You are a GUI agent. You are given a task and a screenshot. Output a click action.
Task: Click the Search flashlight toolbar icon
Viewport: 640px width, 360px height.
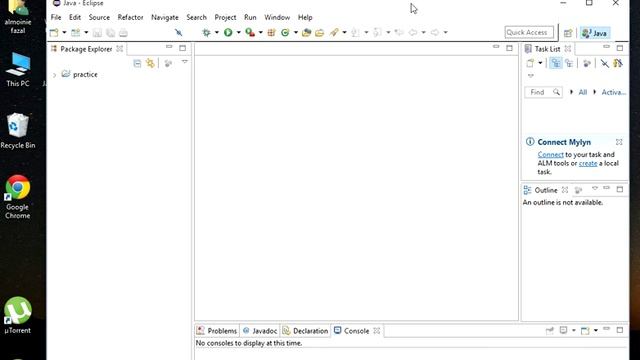pos(334,33)
